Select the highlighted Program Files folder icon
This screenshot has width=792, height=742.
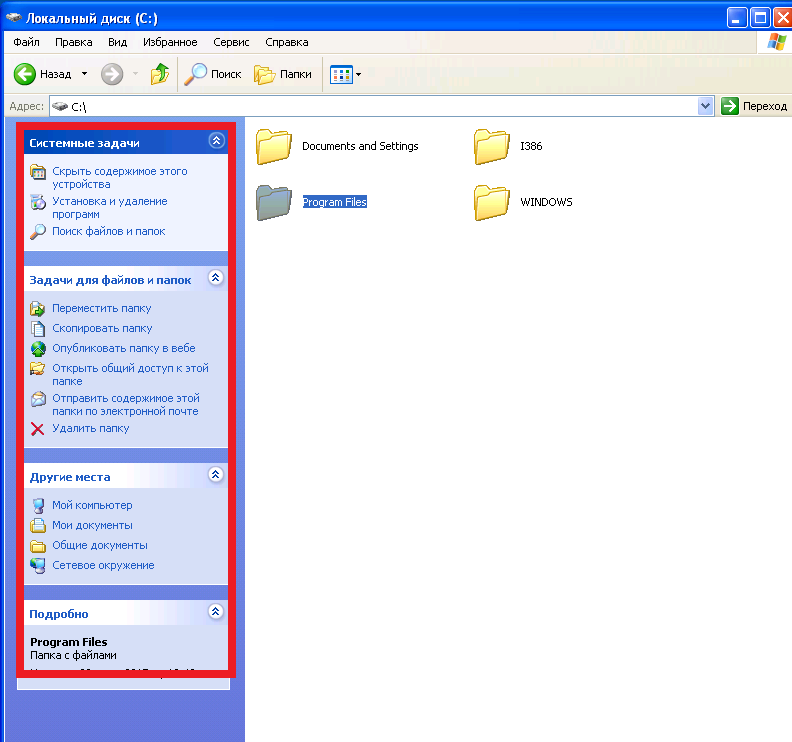274,202
